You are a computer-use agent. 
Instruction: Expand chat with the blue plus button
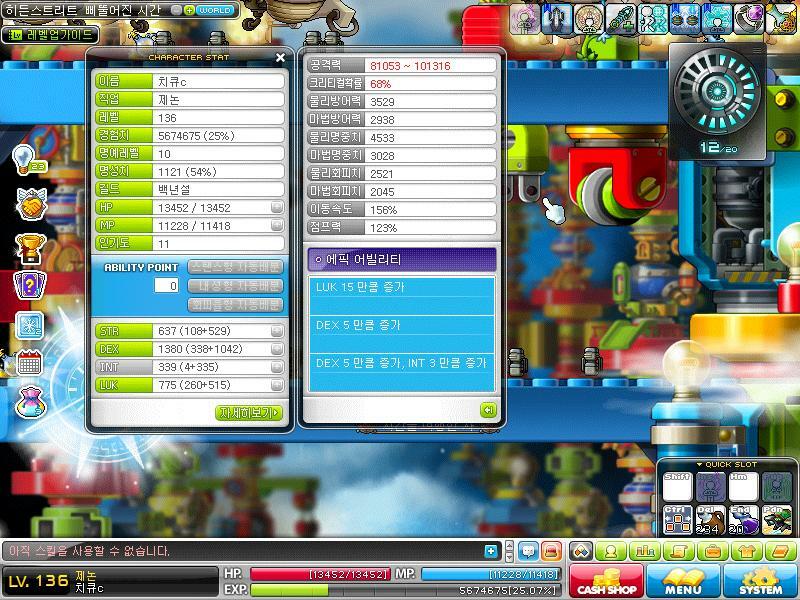coord(491,551)
